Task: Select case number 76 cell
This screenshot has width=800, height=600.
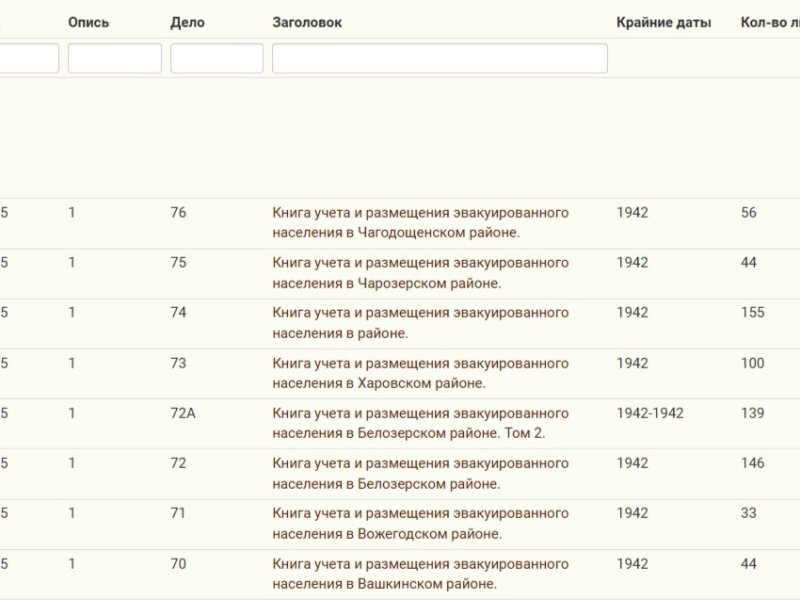Action: coord(178,213)
